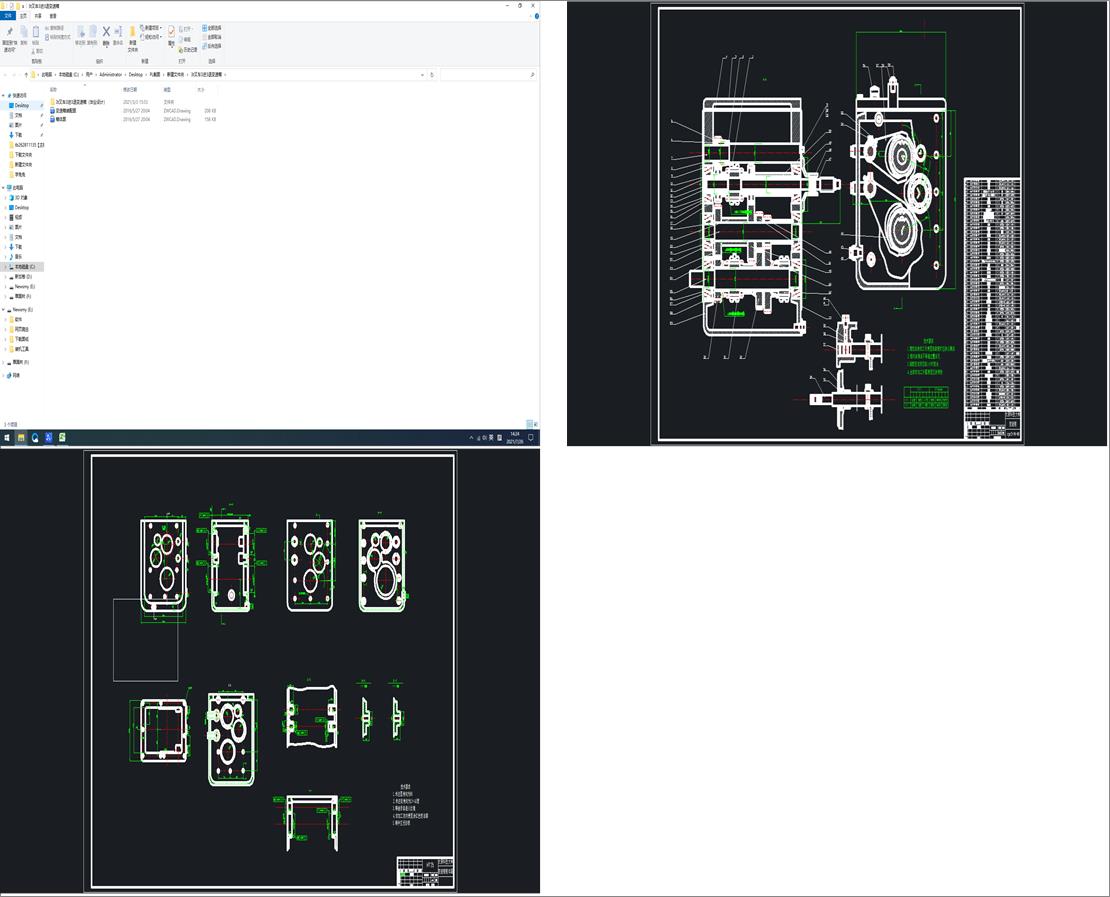This screenshot has height=897, width=1110.
Task: Select the Music folder in navigation pane
Action: coord(18,257)
